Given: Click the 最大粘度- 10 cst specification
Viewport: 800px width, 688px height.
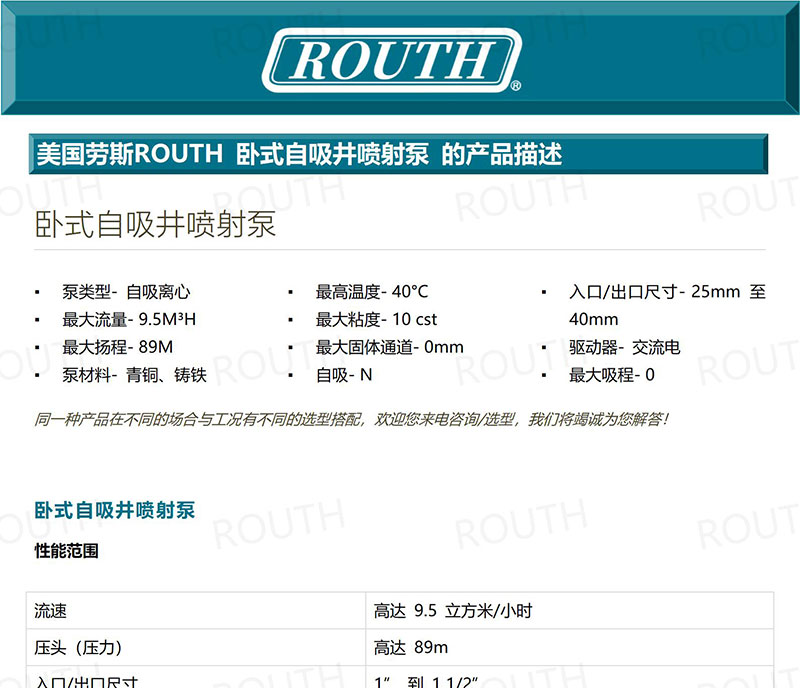Looking at the screenshot, I should point(376,320).
